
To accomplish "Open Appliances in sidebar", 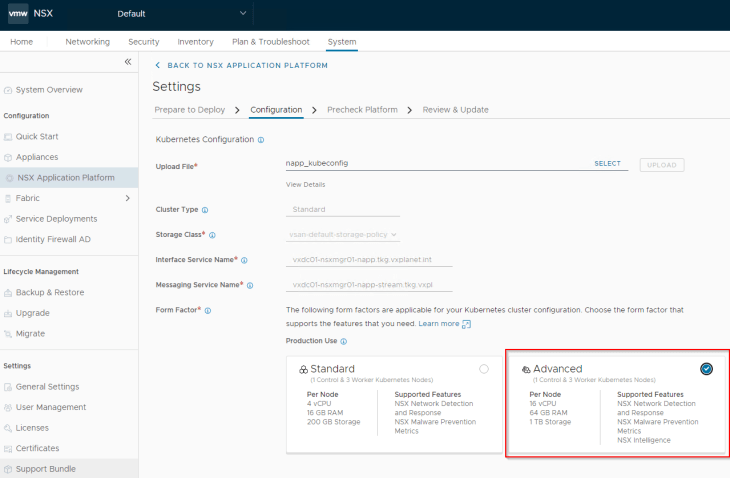I will tap(37, 157).
